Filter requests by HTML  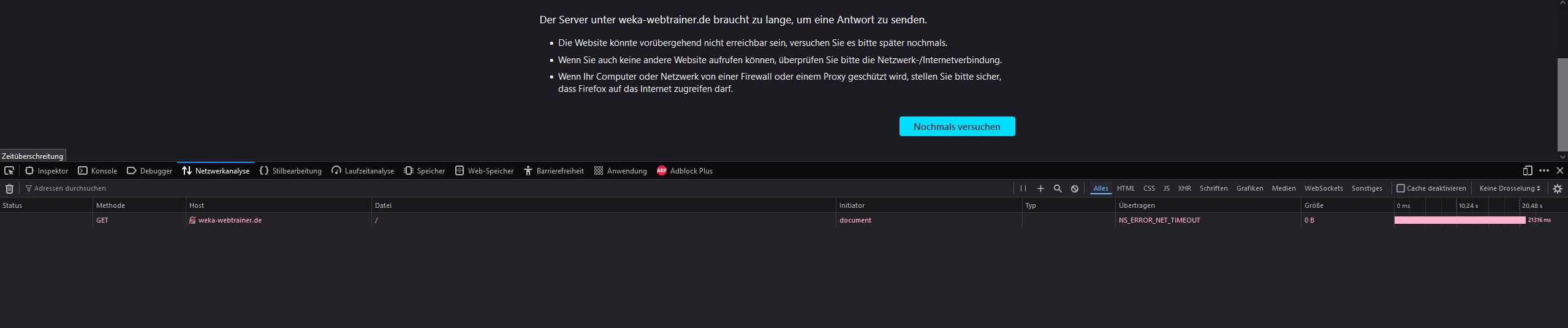pyautogui.click(x=1126, y=189)
